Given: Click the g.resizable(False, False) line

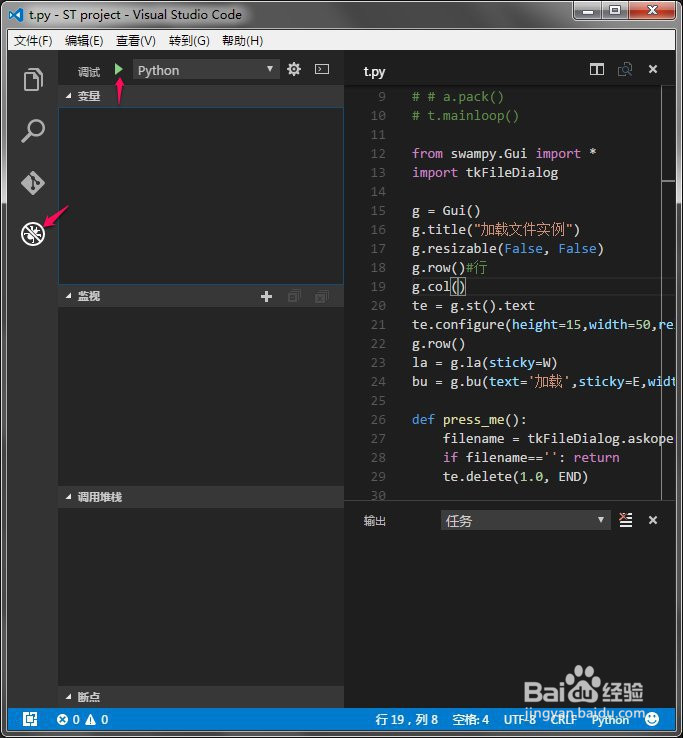Looking at the screenshot, I should (x=507, y=249).
